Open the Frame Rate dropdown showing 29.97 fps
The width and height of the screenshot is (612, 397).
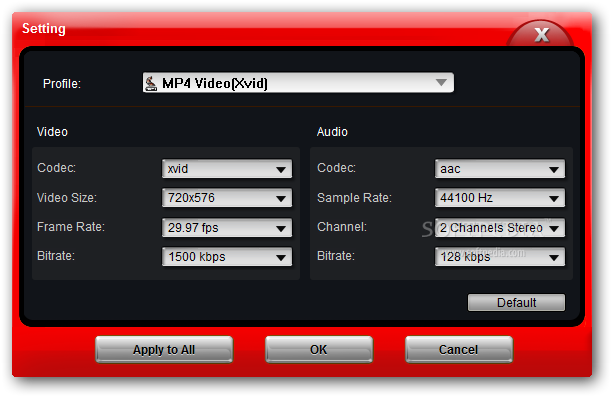[x=227, y=228]
